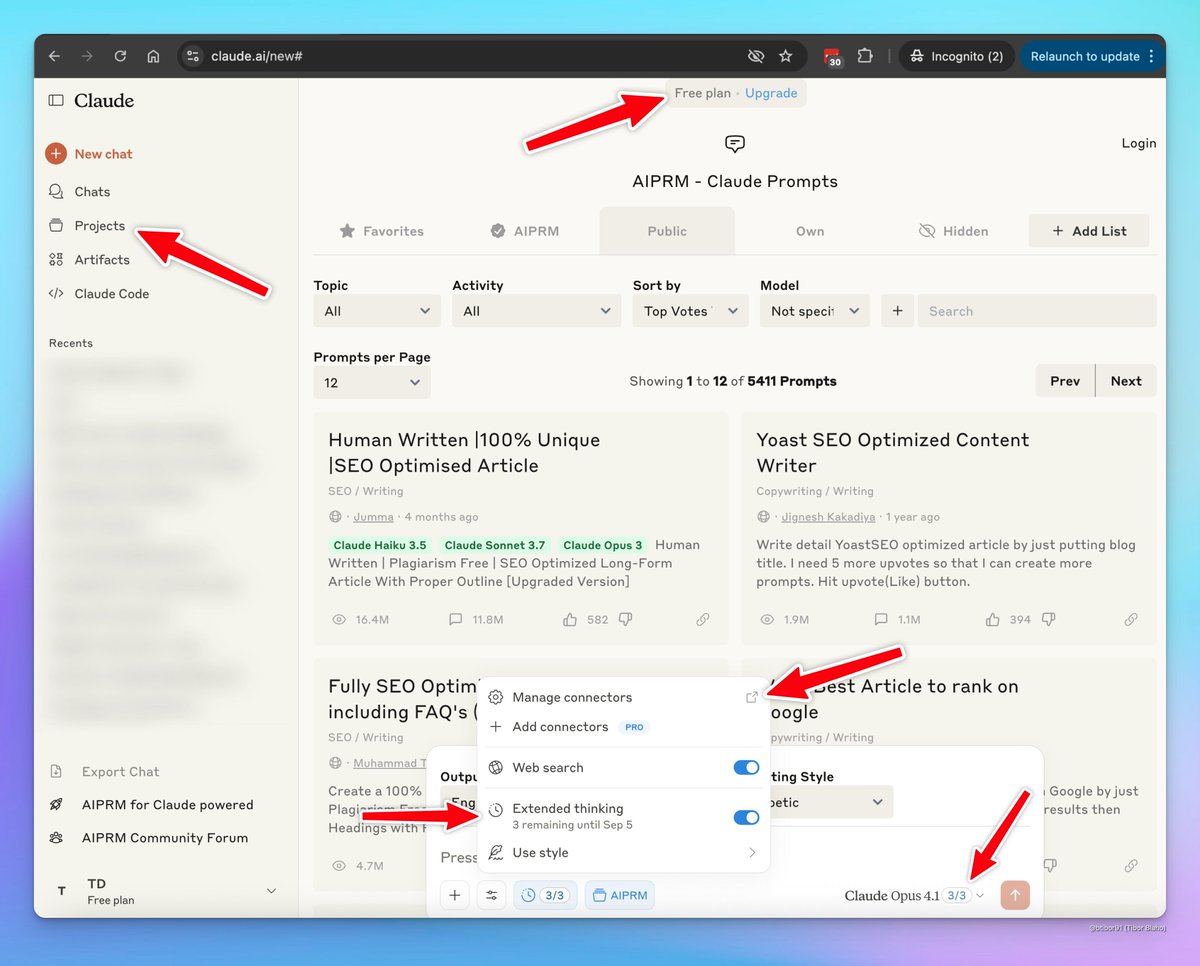Click the plus button beside Model dropdown
Viewport: 1200px width, 966px height.
point(897,311)
